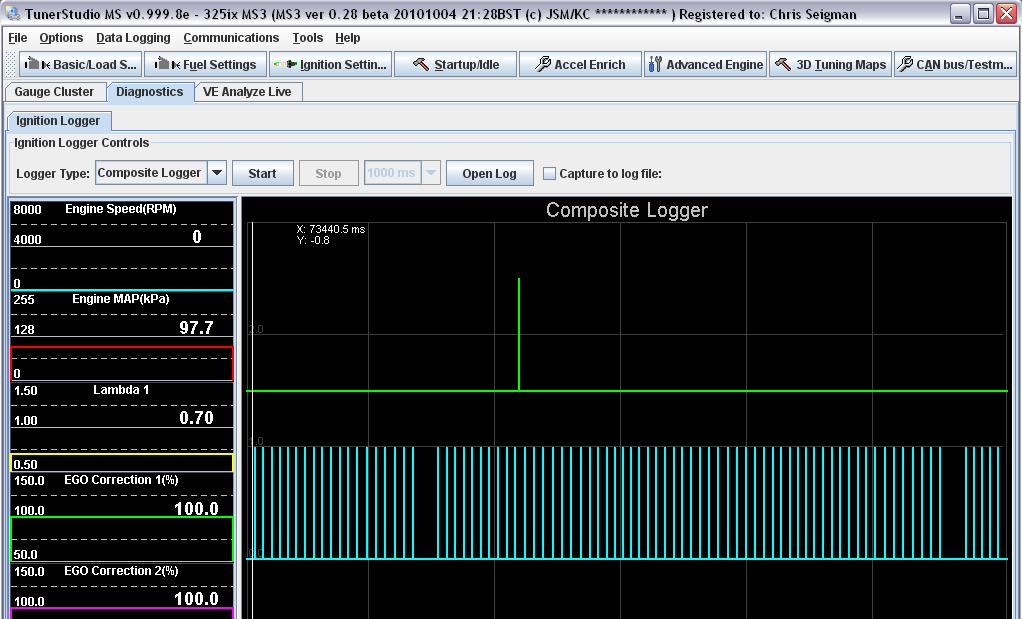Select the Engine Speed(RPM) gauge

[122, 244]
